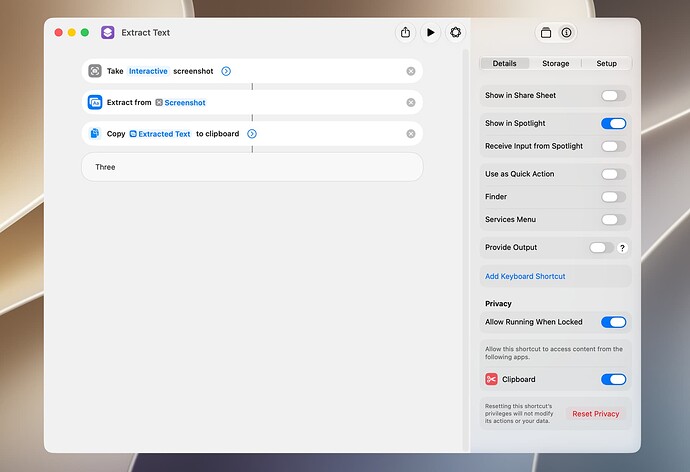Toggle the Finder switch
This screenshot has height=472, width=690.
pos(613,197)
